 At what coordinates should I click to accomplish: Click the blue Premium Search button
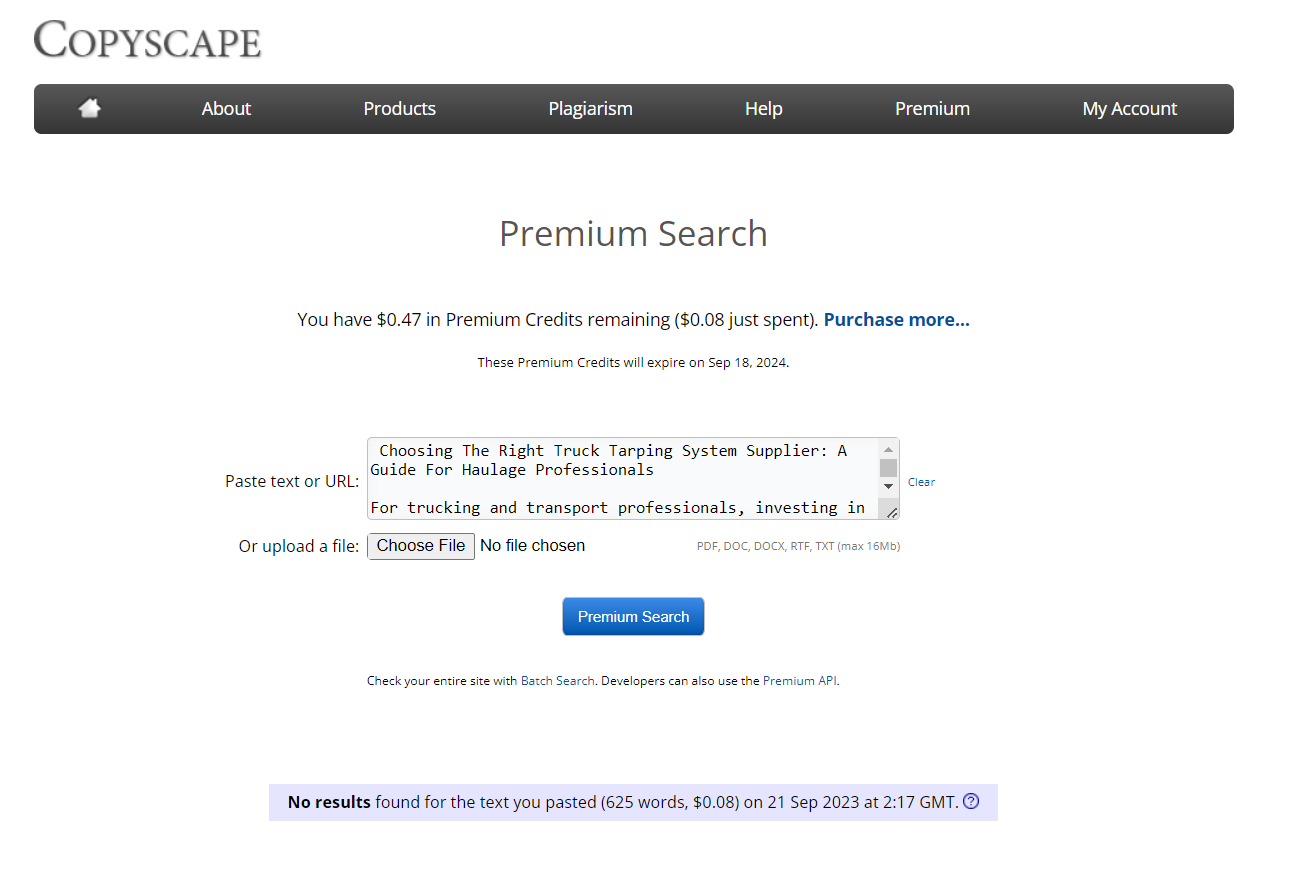tap(633, 616)
